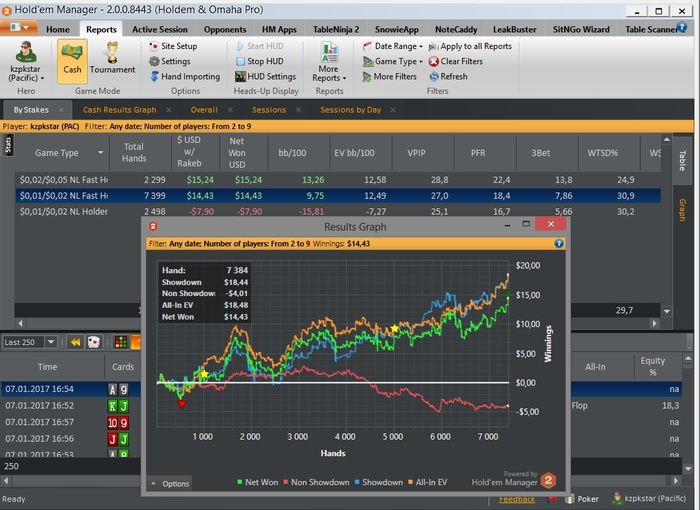Select Cash game mode

point(72,61)
